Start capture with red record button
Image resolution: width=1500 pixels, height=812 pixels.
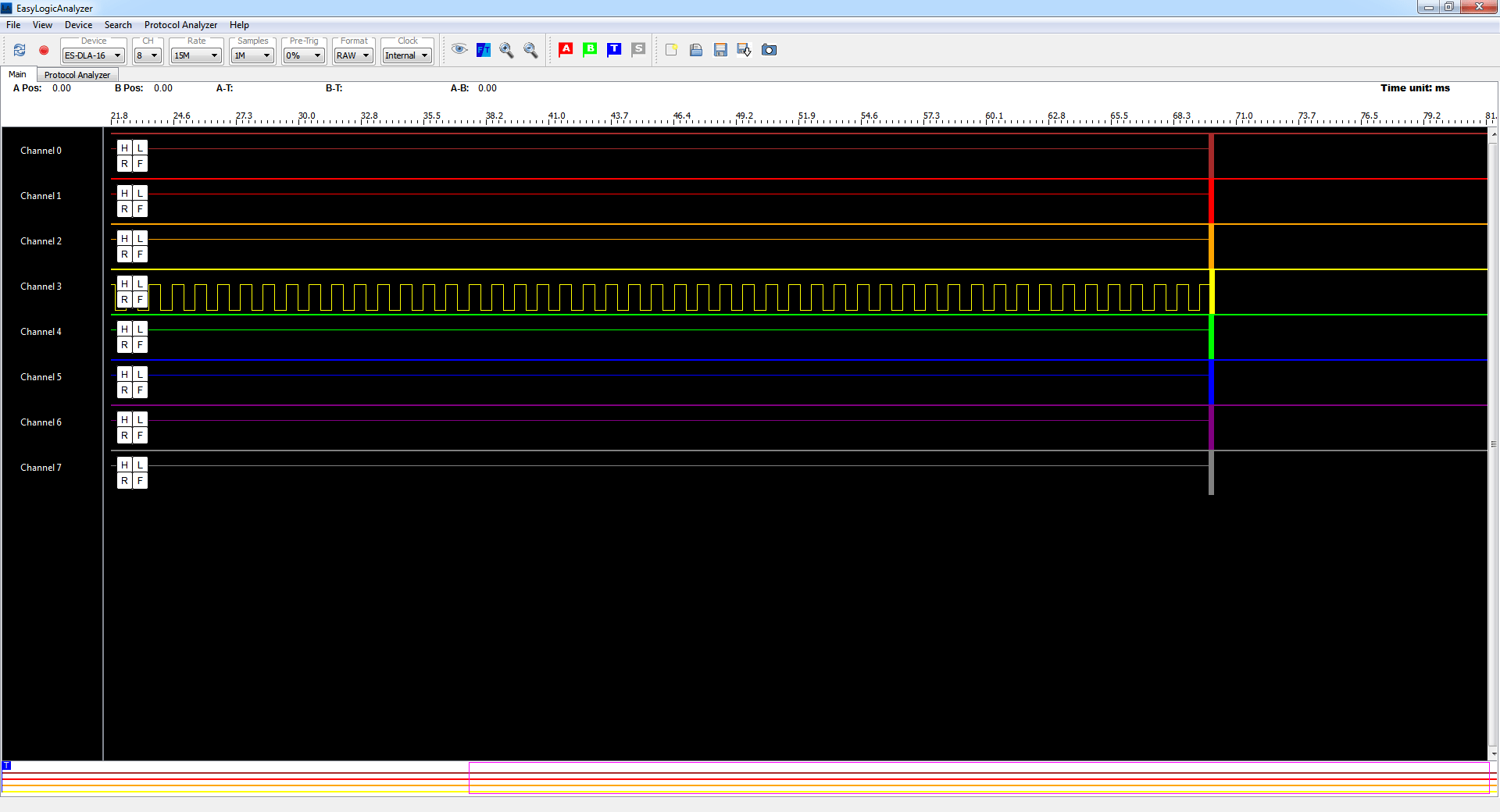[x=44, y=50]
